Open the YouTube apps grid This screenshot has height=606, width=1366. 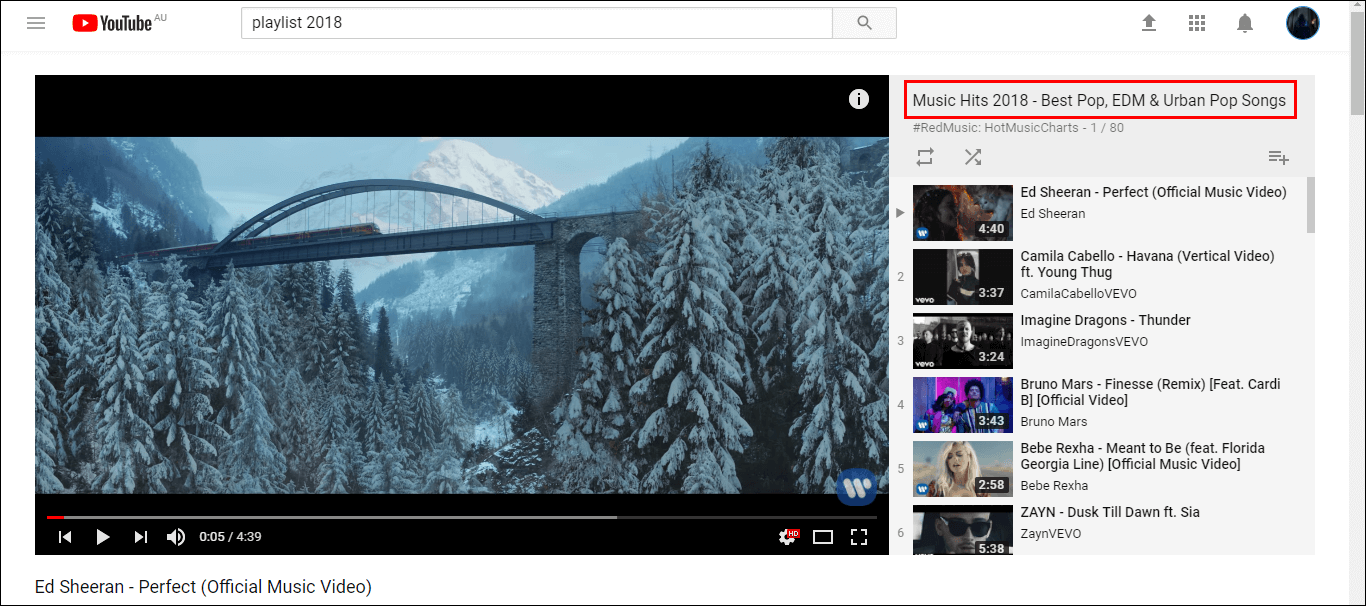coord(1197,22)
